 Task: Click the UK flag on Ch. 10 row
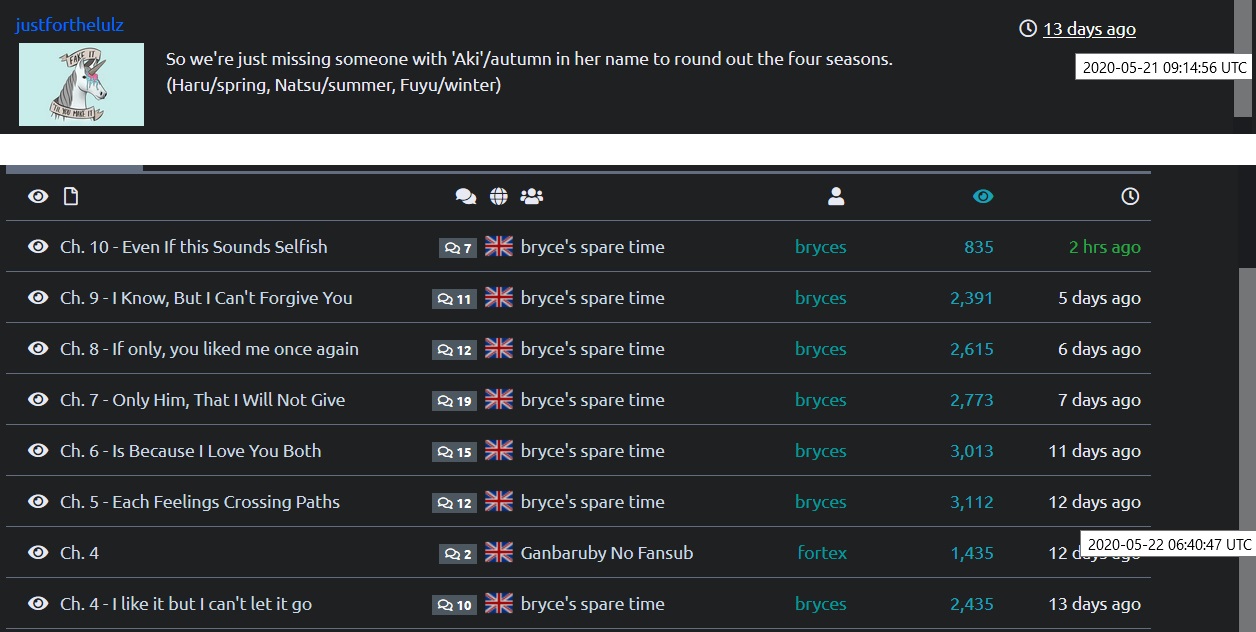[x=499, y=247]
